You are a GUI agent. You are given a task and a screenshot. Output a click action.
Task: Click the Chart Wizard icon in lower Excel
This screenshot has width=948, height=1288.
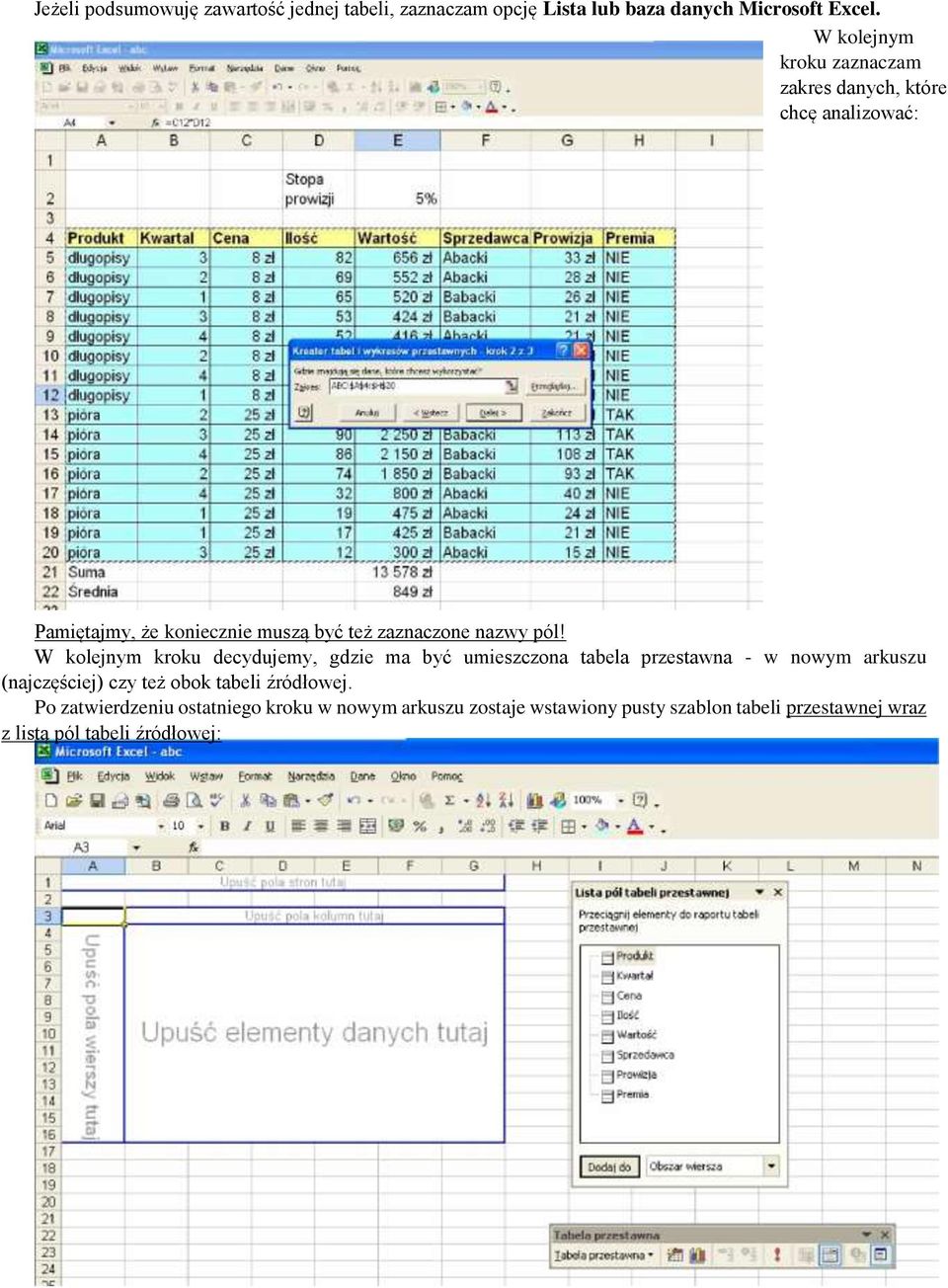pyautogui.click(x=533, y=801)
